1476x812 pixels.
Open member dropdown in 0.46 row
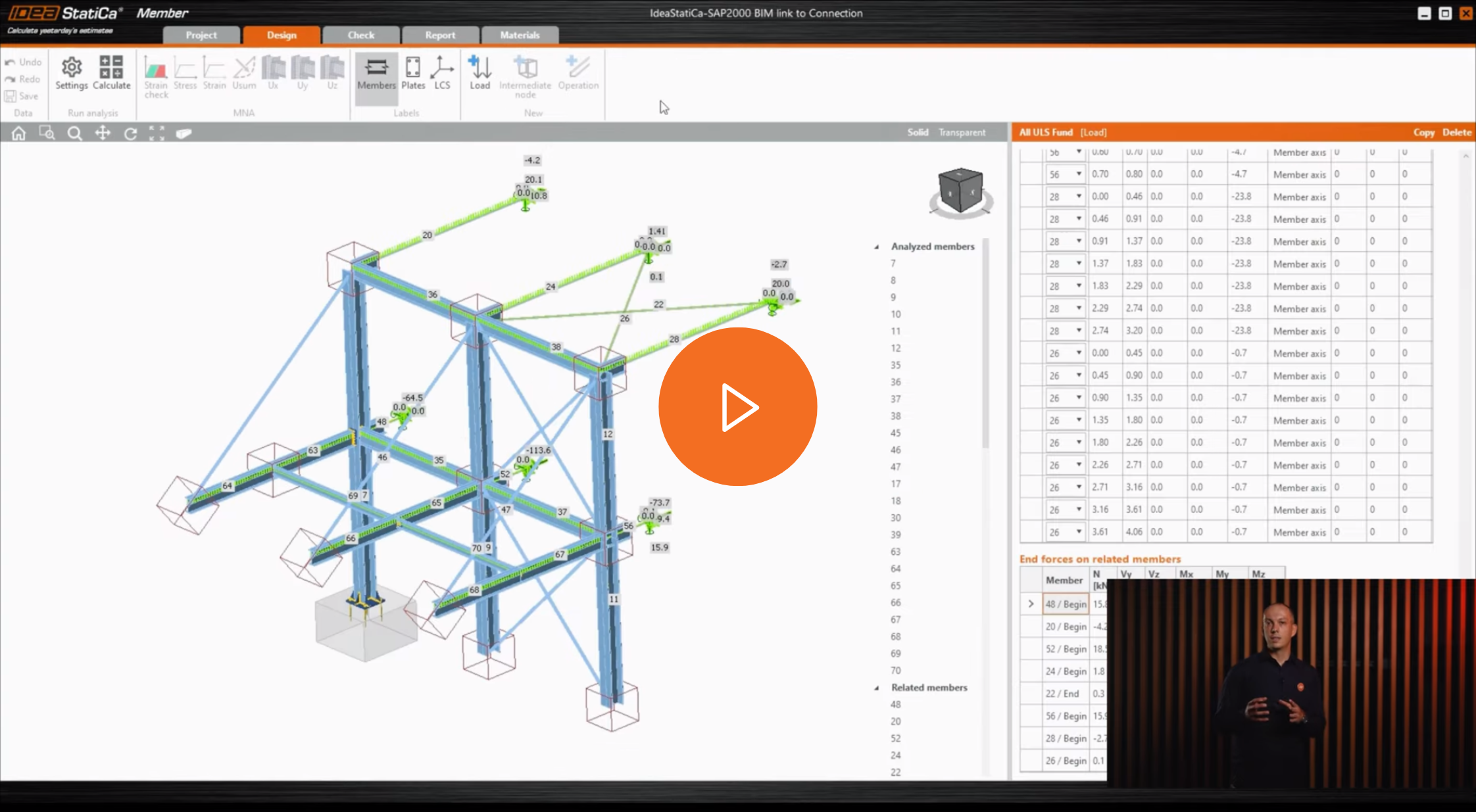click(1078, 218)
